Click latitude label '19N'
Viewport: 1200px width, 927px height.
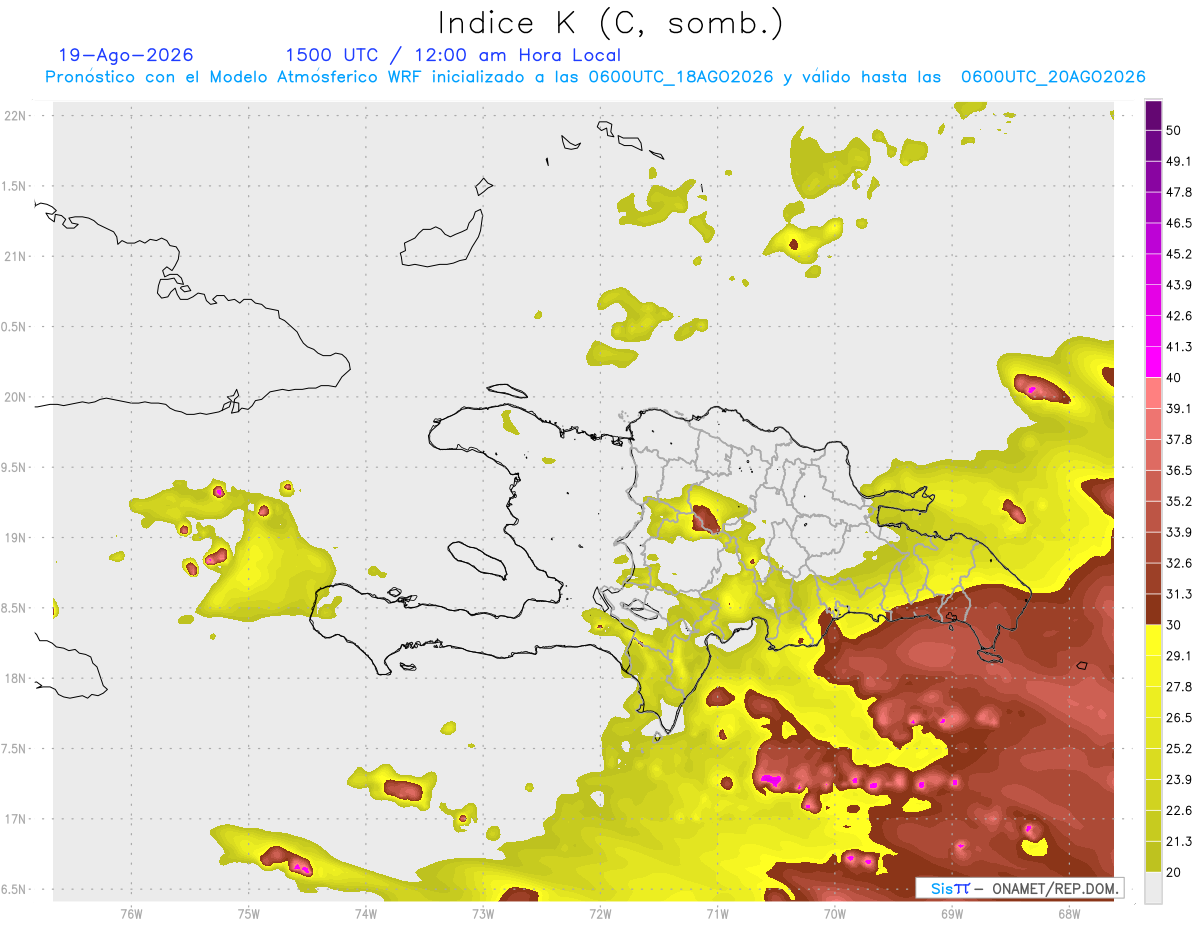coord(17,538)
